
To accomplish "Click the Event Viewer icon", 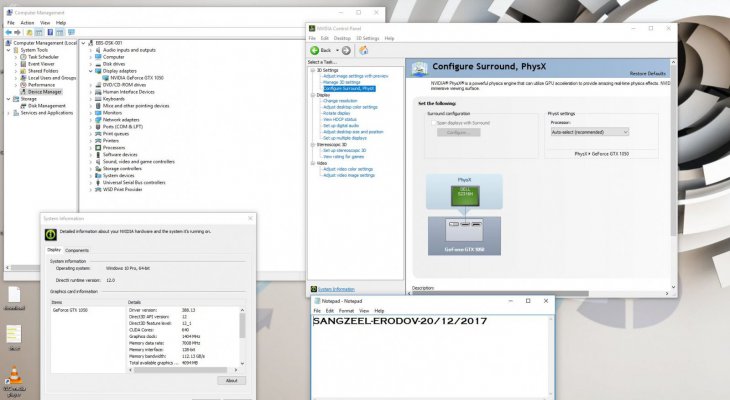I will point(23,64).
